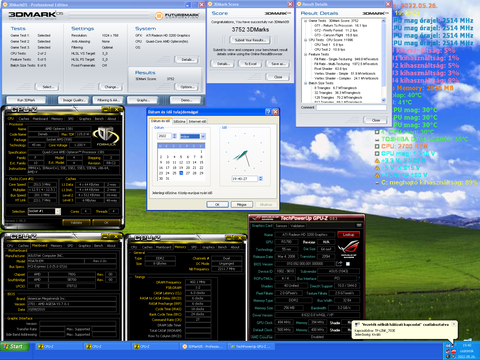Click the Image Quality... button

point(73,100)
